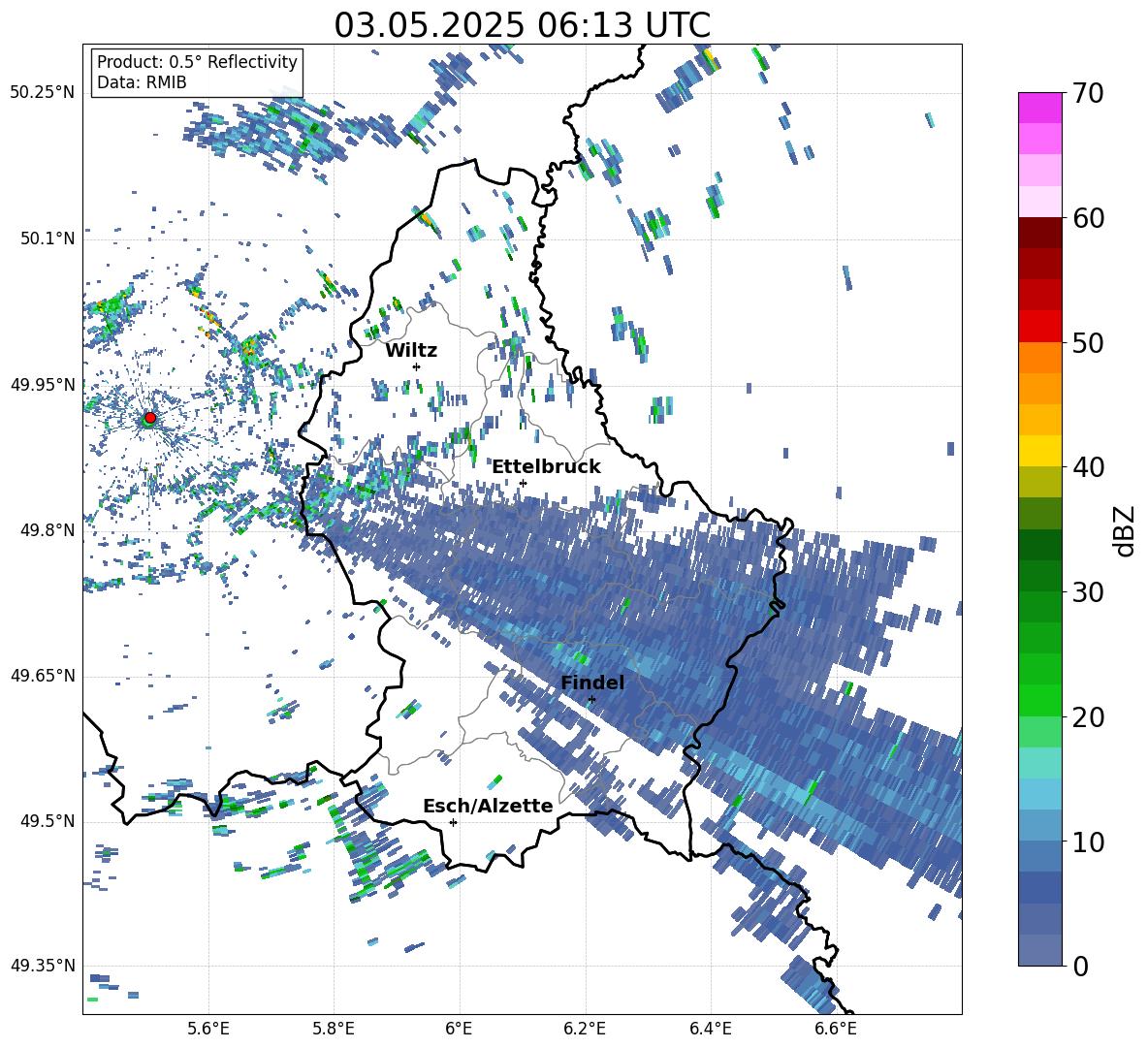Click the 49.65°N latitude label
The width and height of the screenshot is (1148, 1048).
(43, 676)
